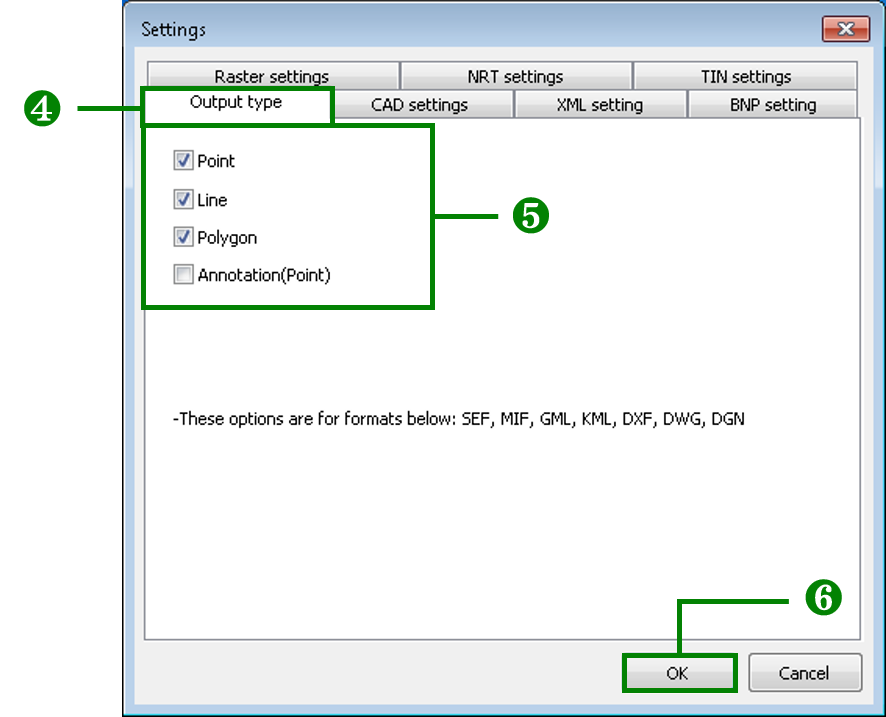Confirm settings with the OK button
Viewport: 886px width, 717px height.
pyautogui.click(x=678, y=673)
